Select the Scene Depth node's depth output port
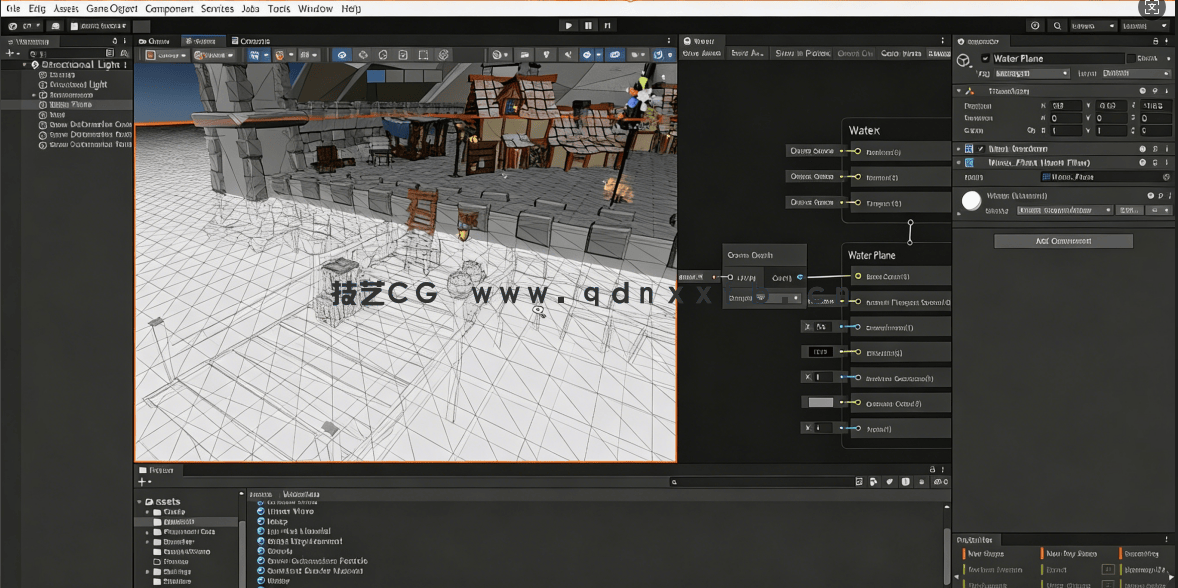Viewport: 1178px width, 588px height. coord(801,277)
